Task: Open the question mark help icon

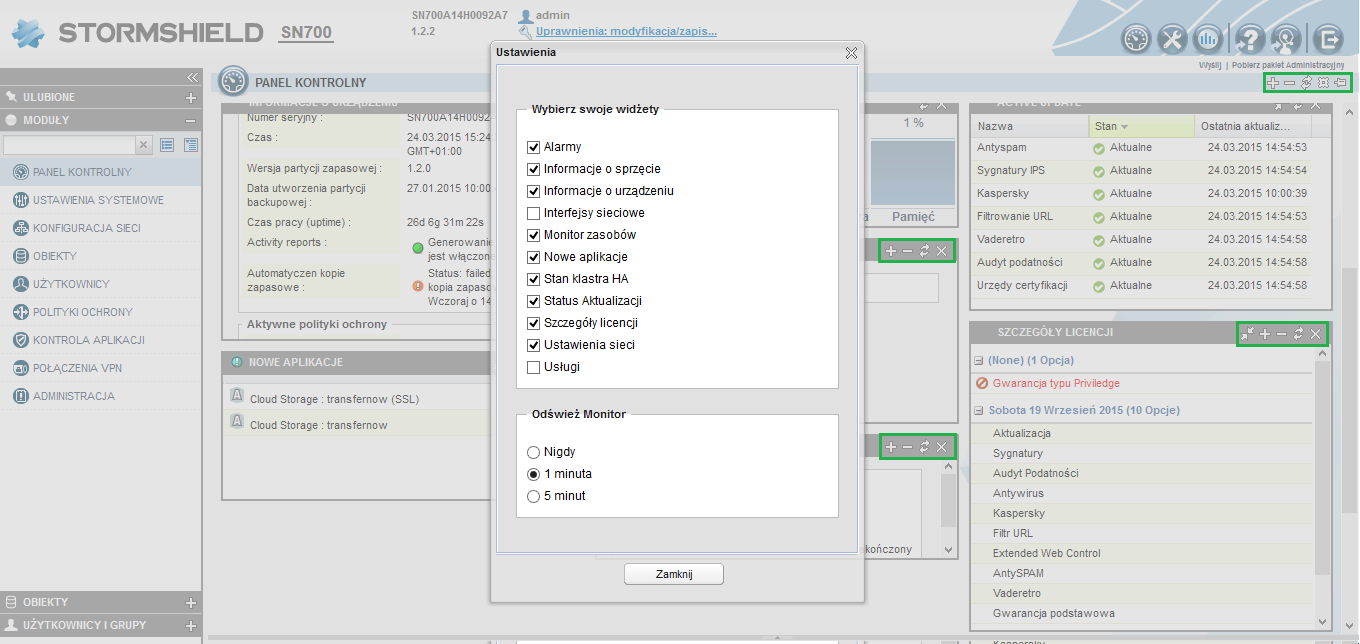Action: coord(1252,40)
